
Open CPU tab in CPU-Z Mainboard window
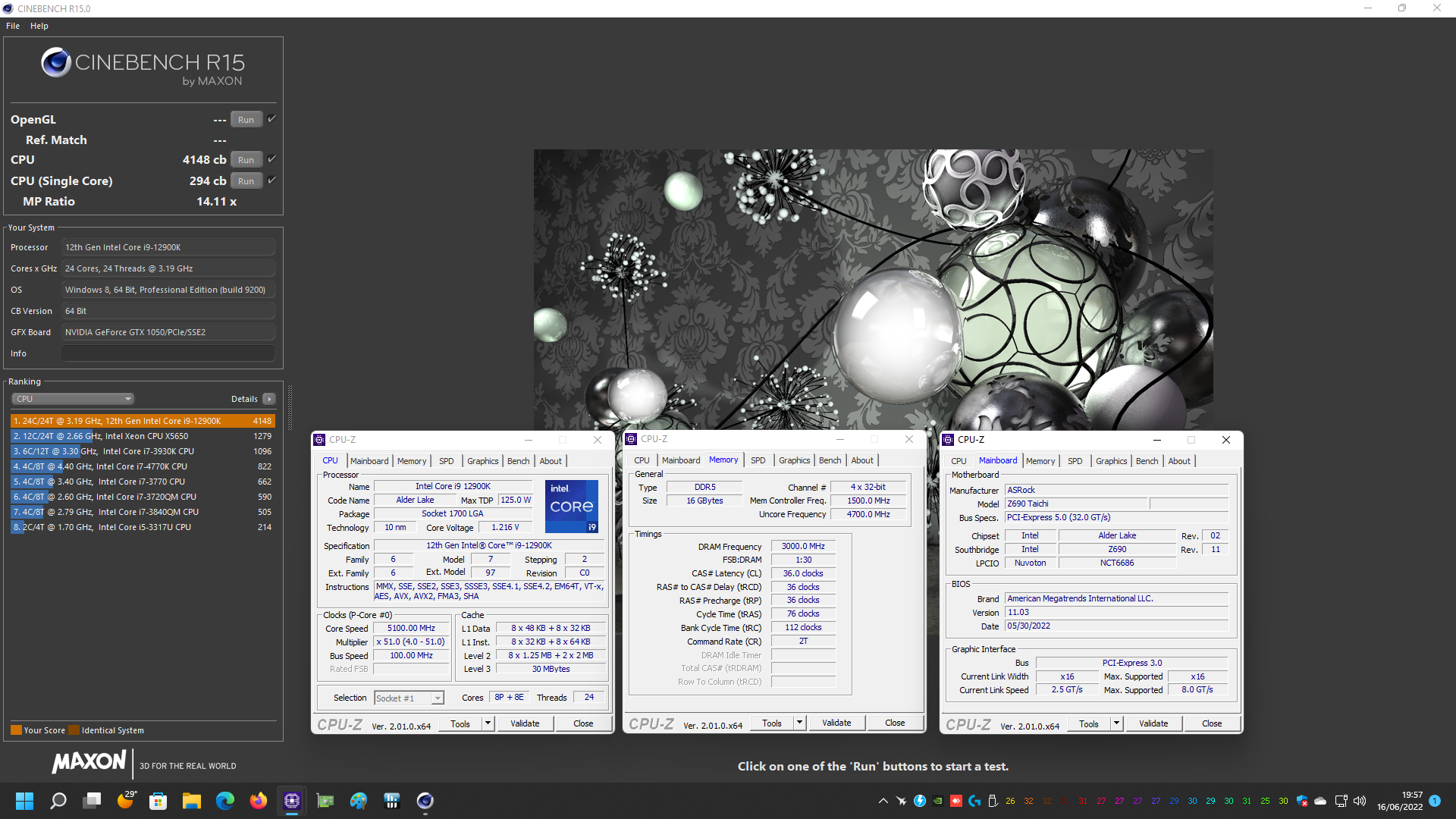tap(959, 461)
